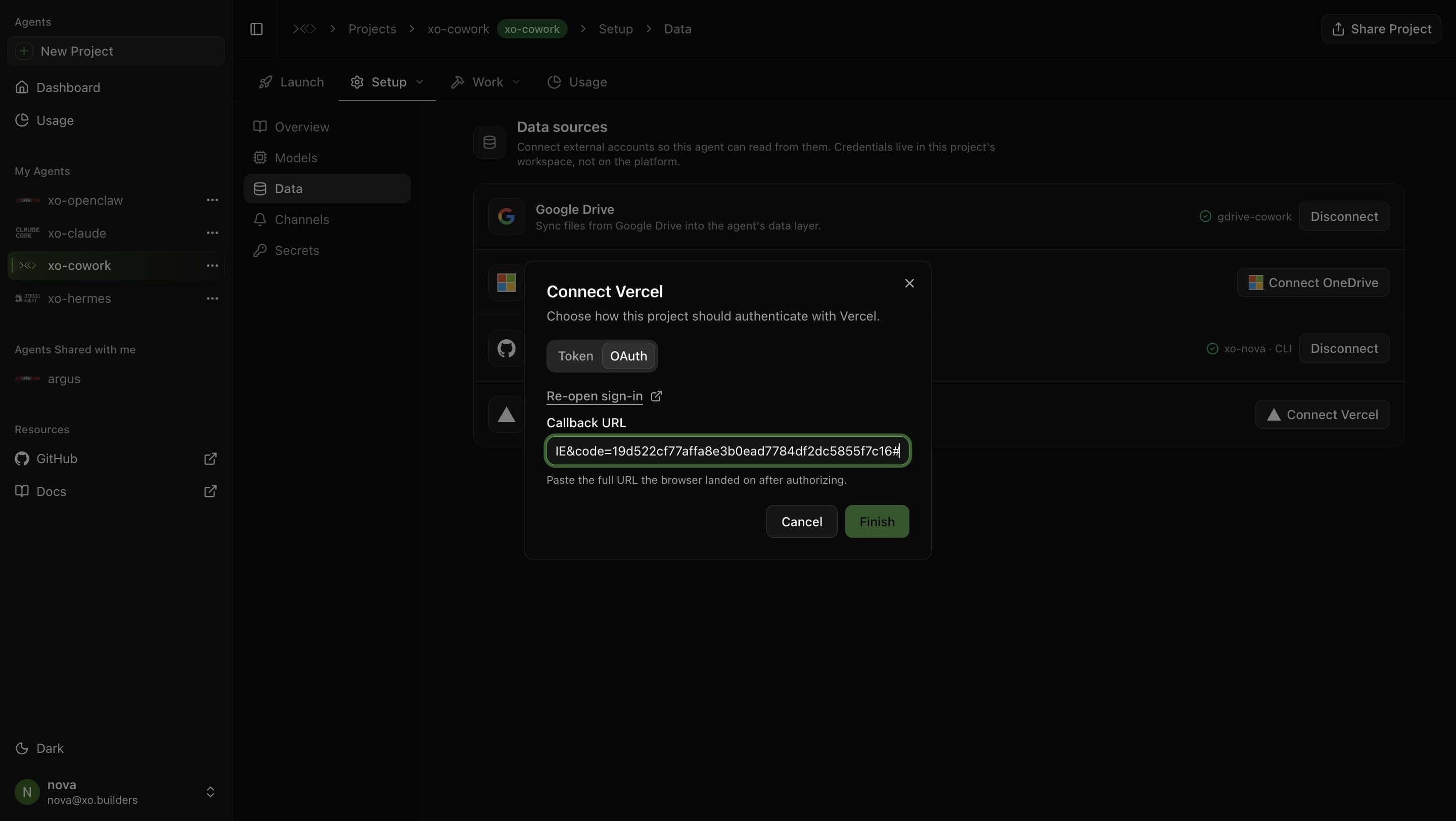Click the Connect Vercel button

[x=1322, y=414]
